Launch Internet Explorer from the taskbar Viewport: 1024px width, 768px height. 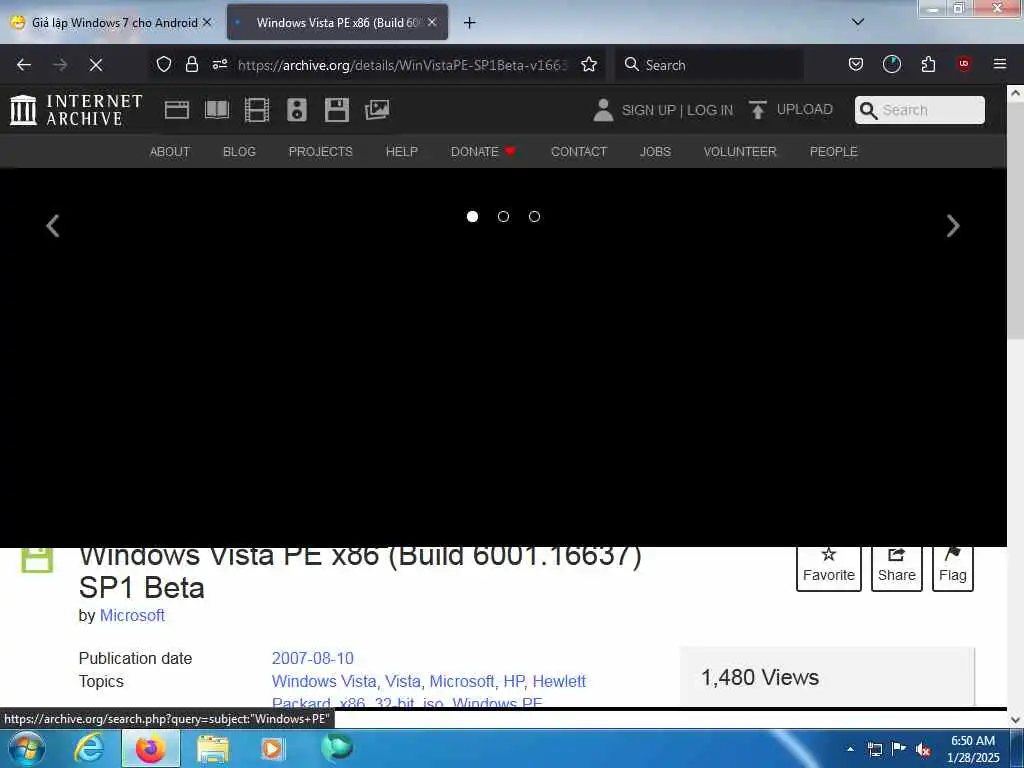coord(89,748)
